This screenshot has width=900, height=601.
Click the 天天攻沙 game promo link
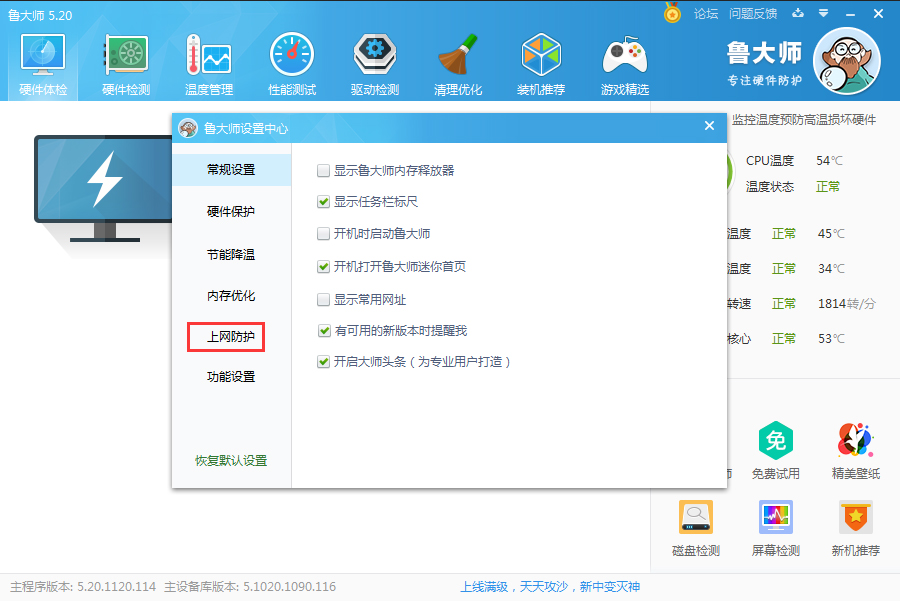[x=543, y=587]
